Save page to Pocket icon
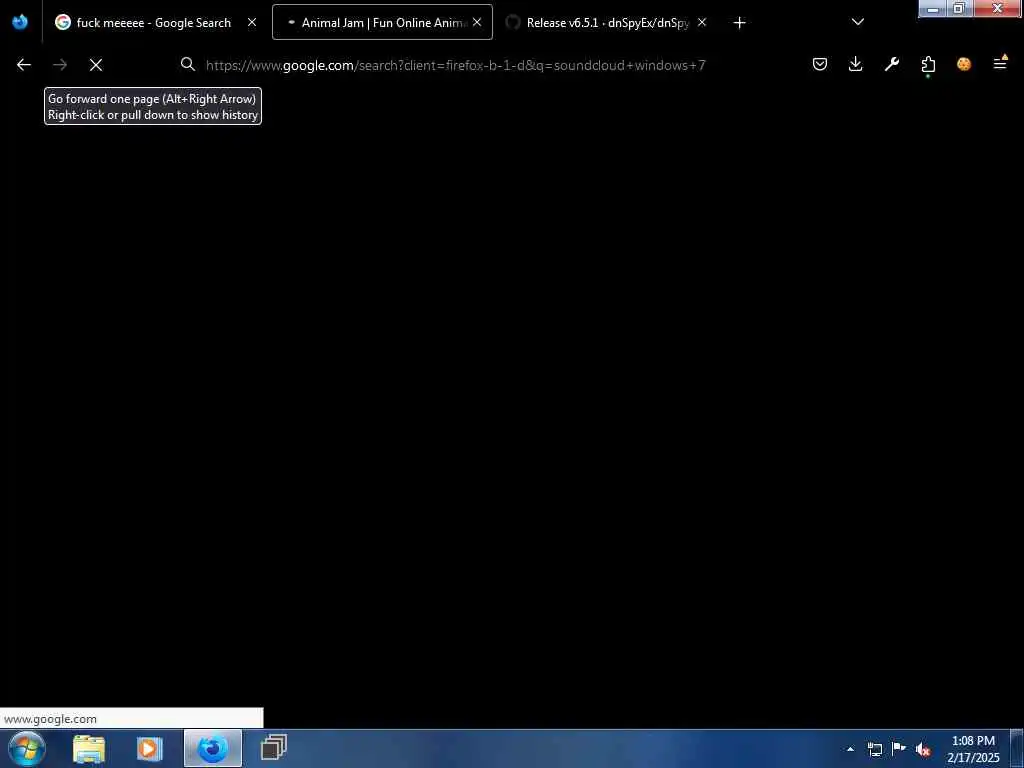 point(820,64)
